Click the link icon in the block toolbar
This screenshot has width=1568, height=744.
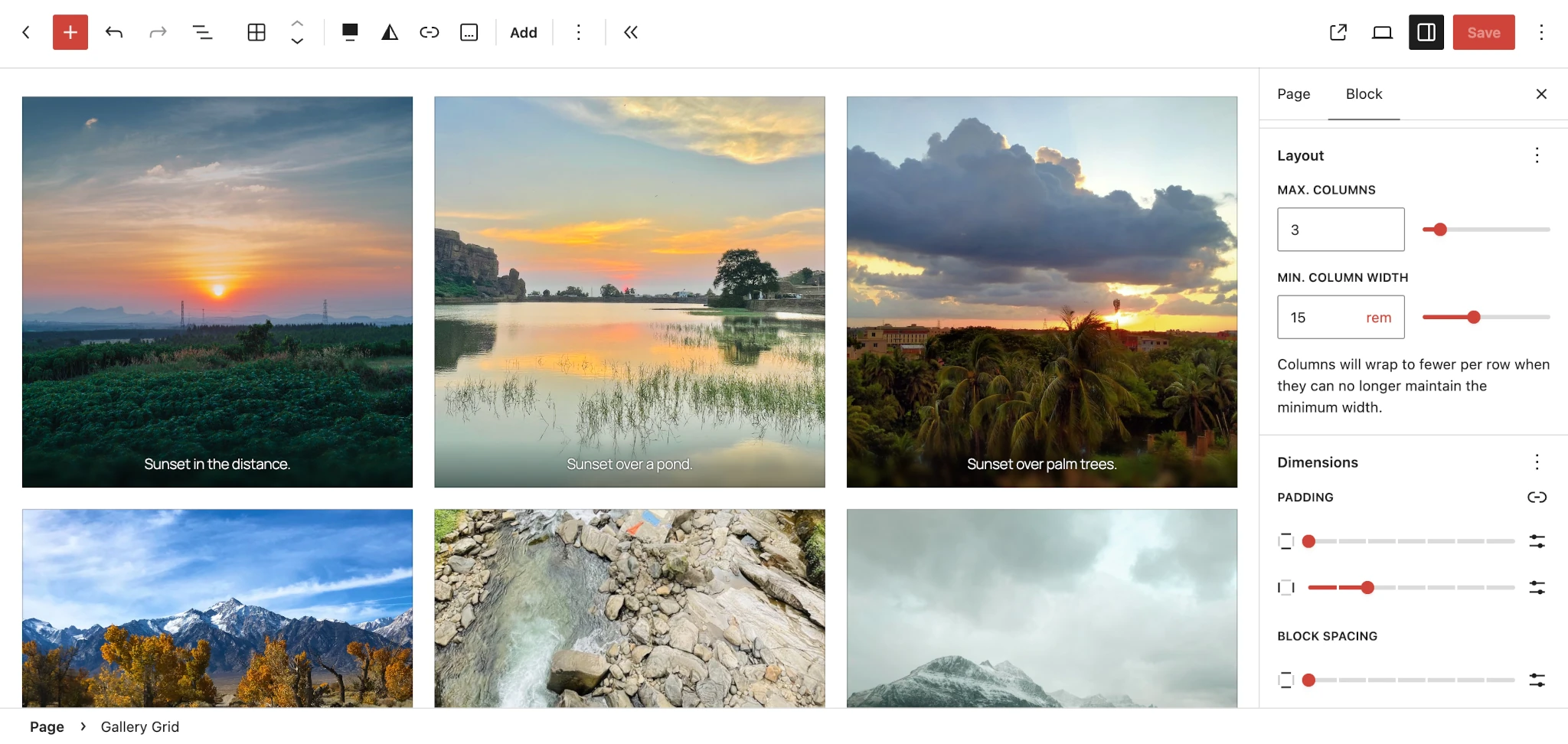[x=430, y=32]
